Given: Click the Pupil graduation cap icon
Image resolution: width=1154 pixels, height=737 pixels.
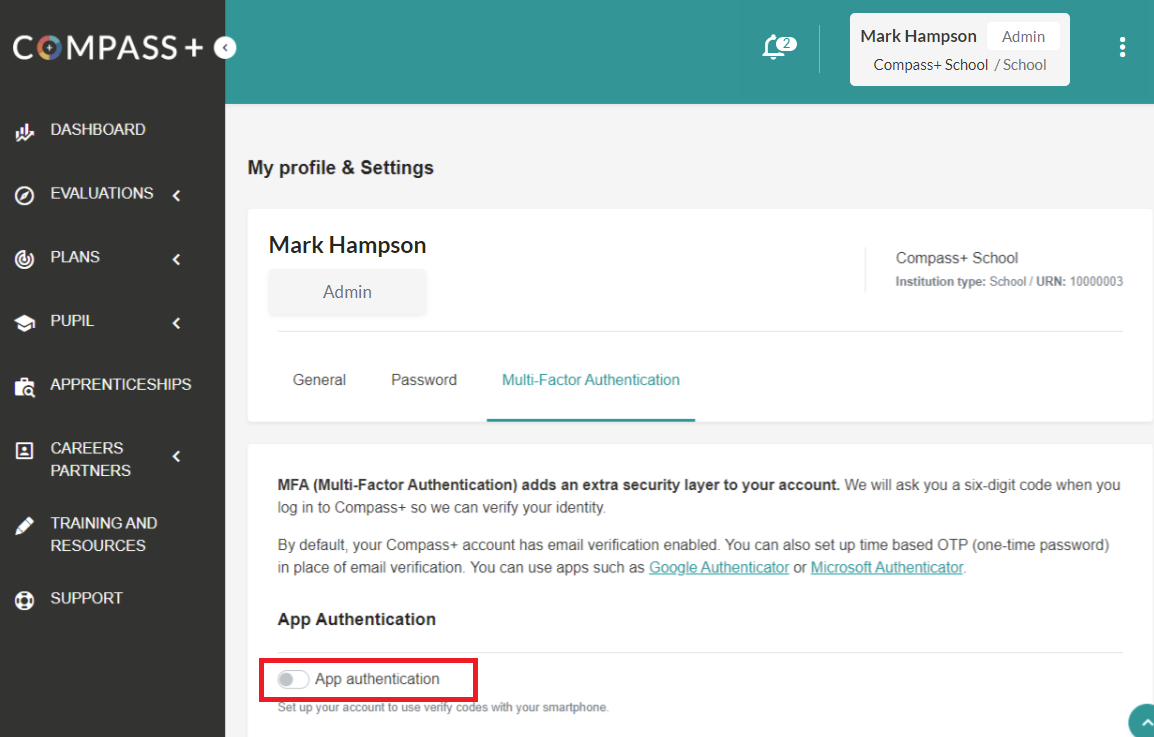Looking at the screenshot, I should (x=24, y=323).
